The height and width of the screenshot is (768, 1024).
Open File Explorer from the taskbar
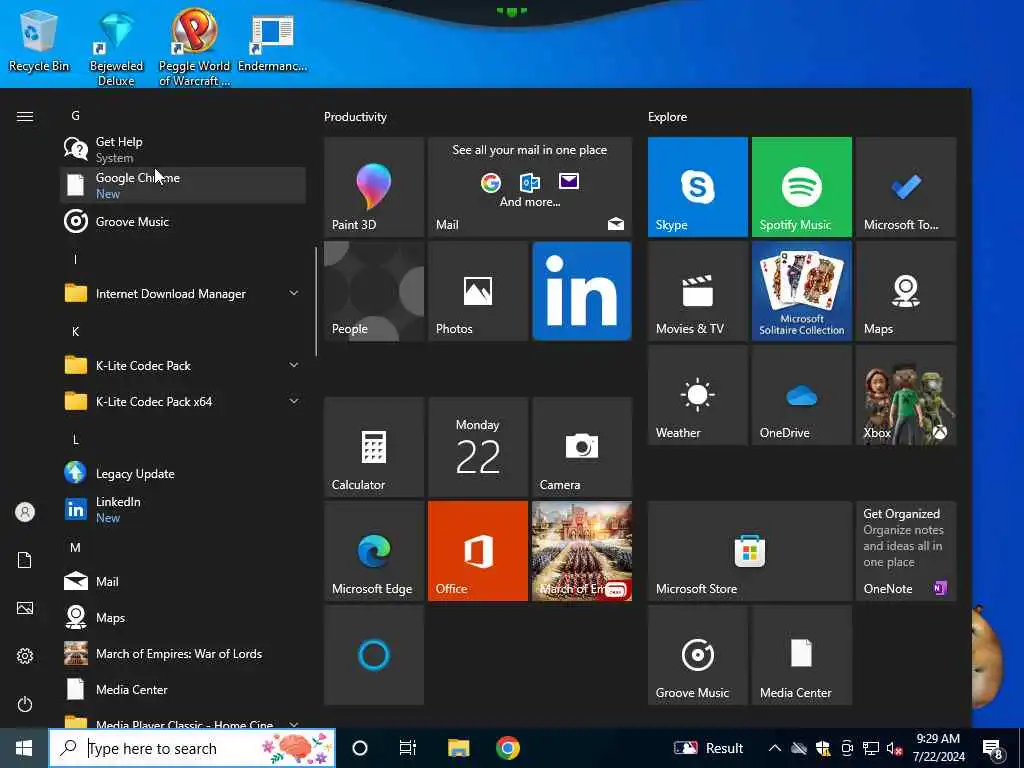coord(458,748)
